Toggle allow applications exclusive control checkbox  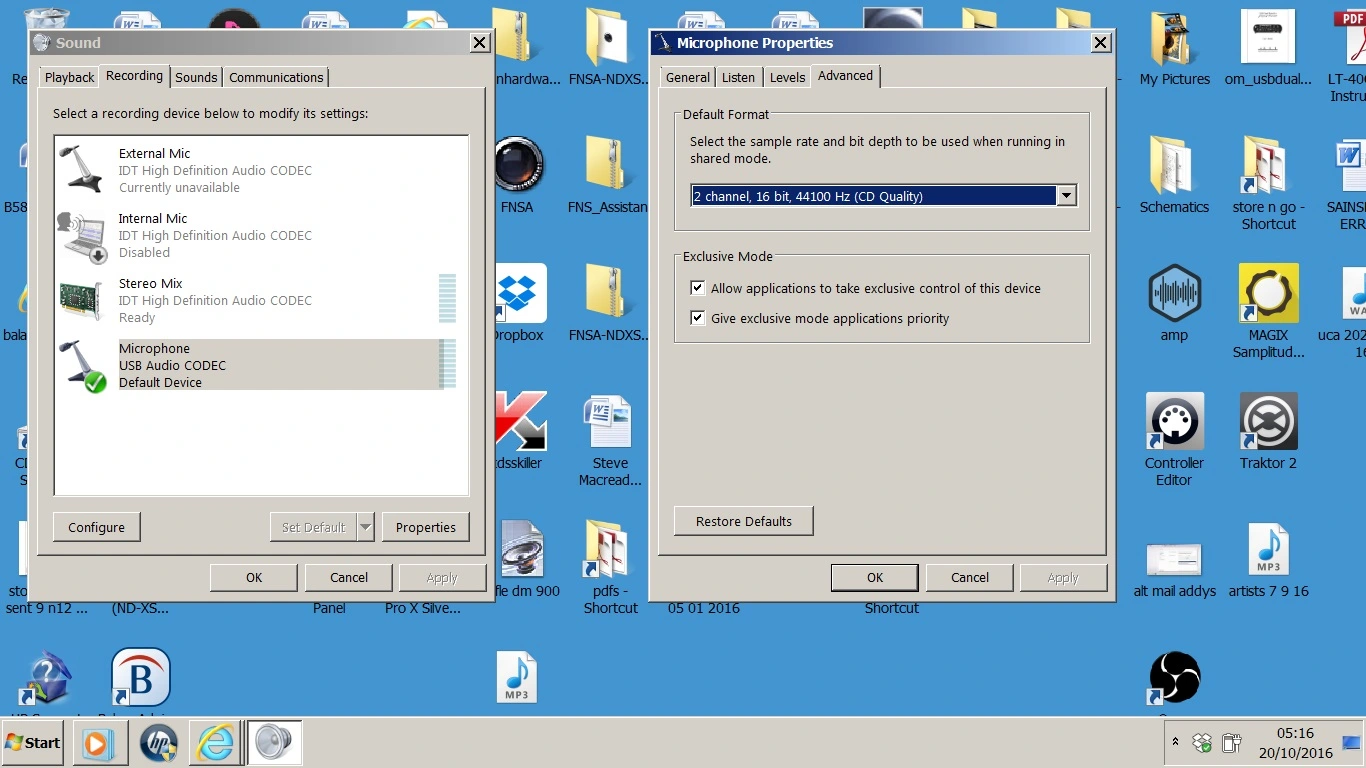coord(698,289)
